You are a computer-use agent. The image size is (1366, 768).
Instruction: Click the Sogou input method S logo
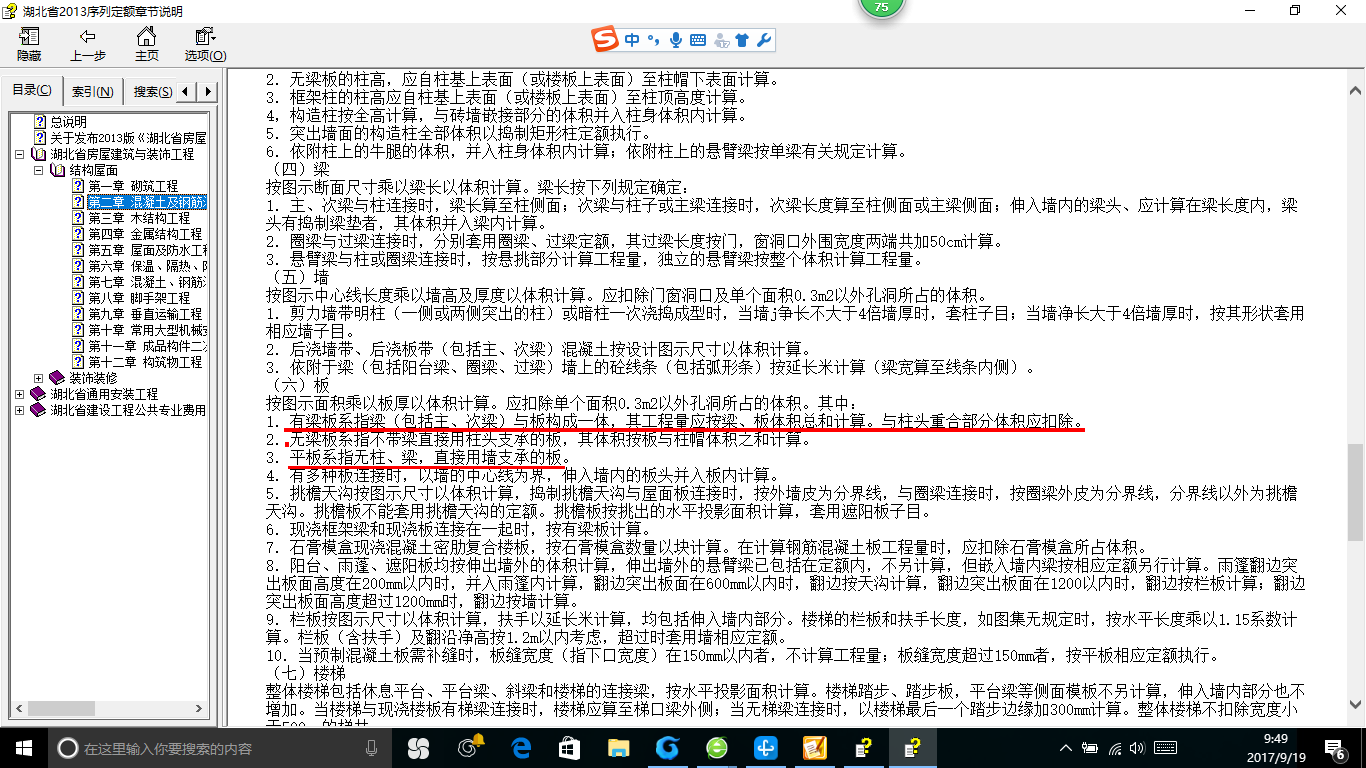click(605, 40)
